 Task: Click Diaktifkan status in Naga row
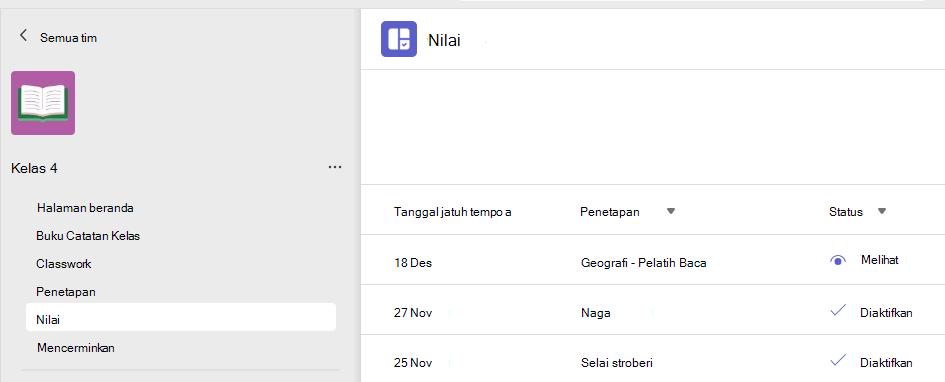tap(886, 313)
